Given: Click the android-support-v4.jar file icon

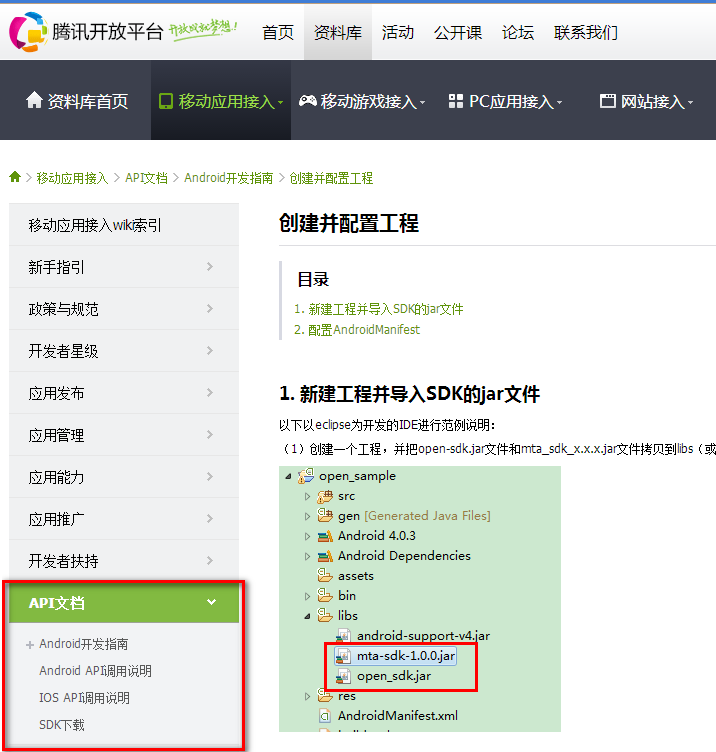Looking at the screenshot, I should tap(343, 635).
